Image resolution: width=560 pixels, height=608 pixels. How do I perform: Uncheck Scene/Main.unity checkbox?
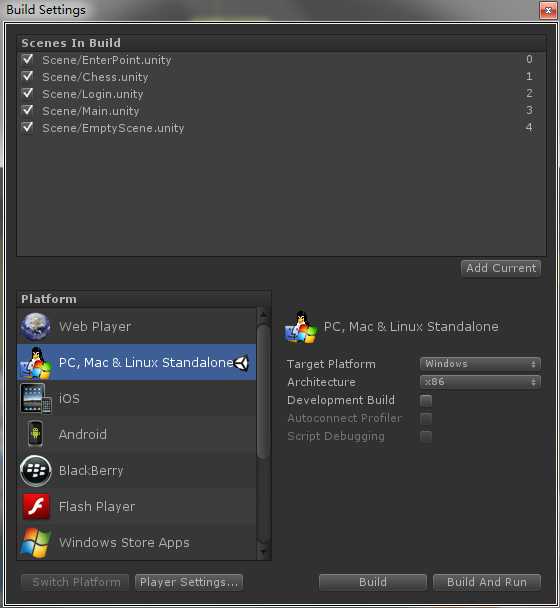point(28,110)
